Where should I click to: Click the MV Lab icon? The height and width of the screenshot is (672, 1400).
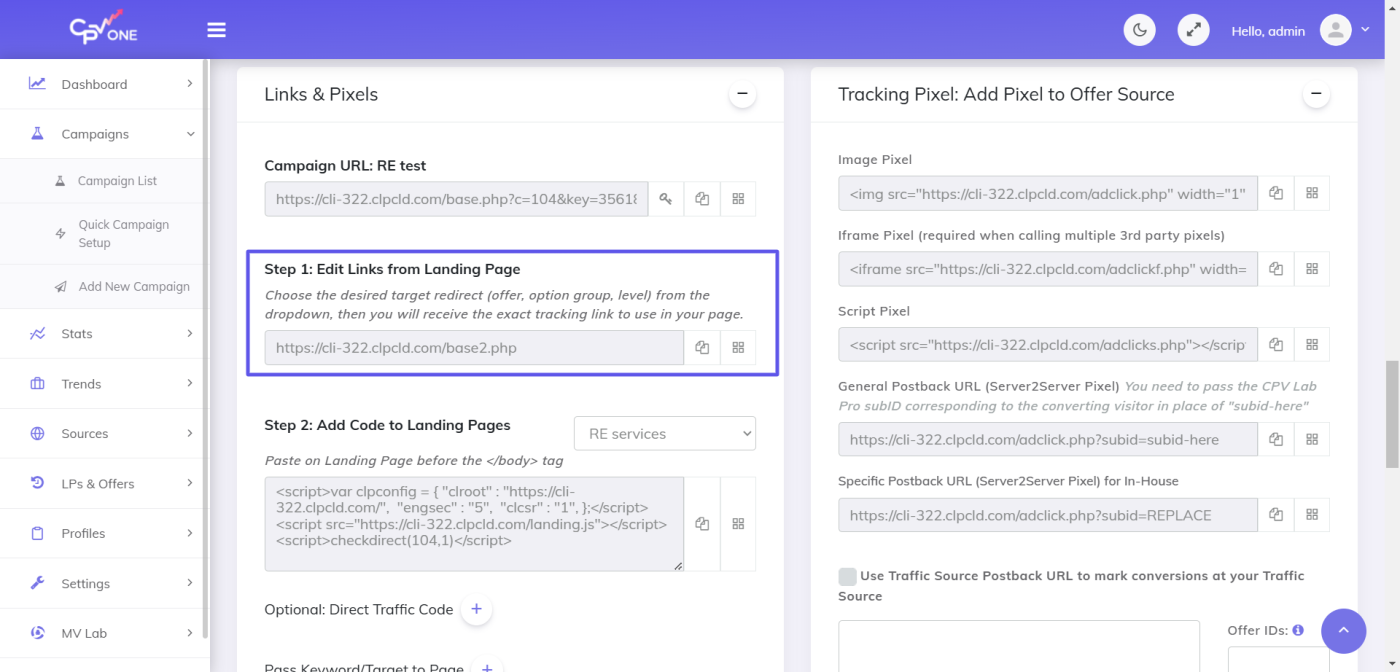(x=37, y=633)
